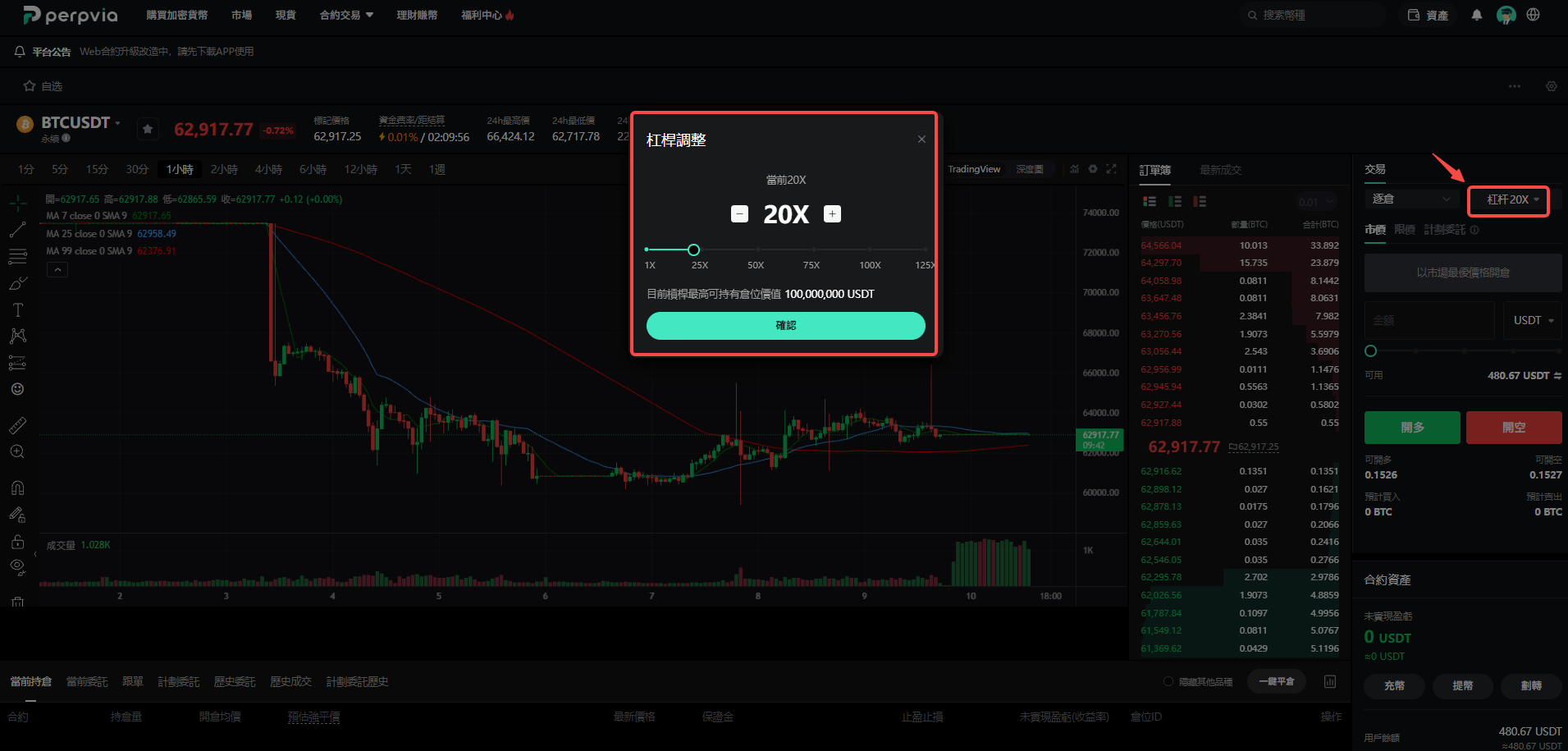
Task: Show sell orders only view
Action: (1200, 201)
